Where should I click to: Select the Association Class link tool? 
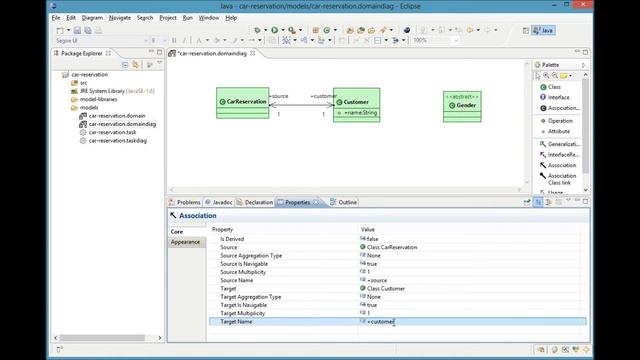pyautogui.click(x=558, y=179)
